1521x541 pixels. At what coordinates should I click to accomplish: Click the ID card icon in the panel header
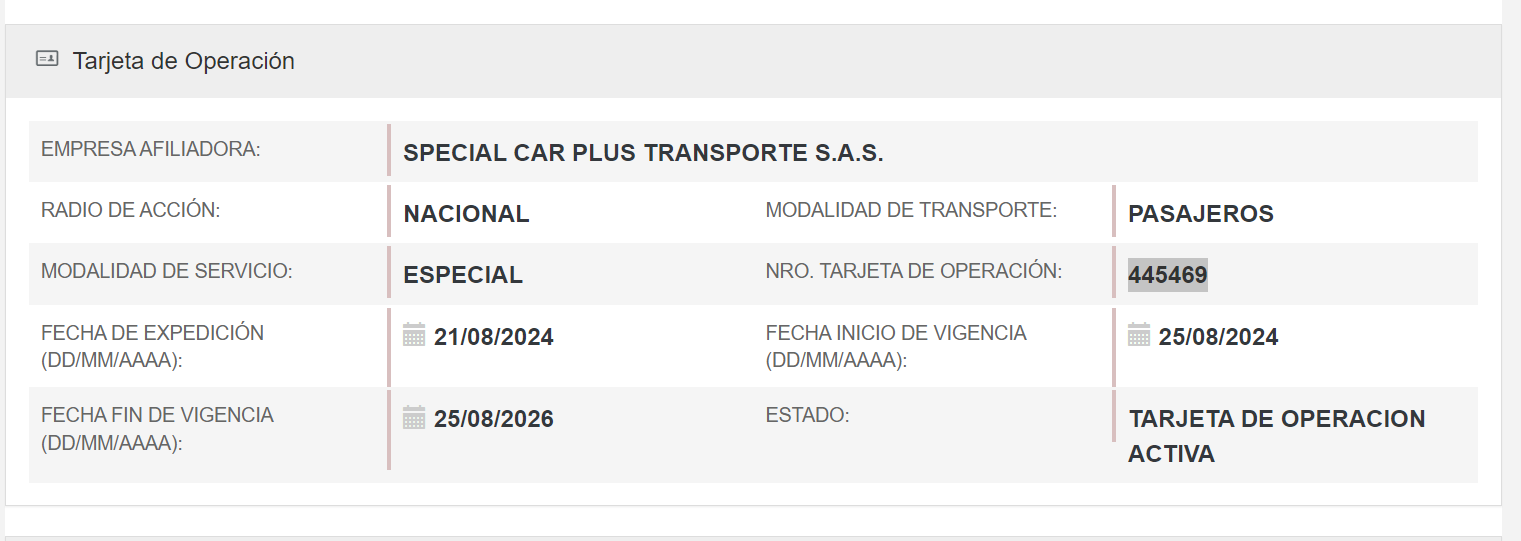[47, 59]
